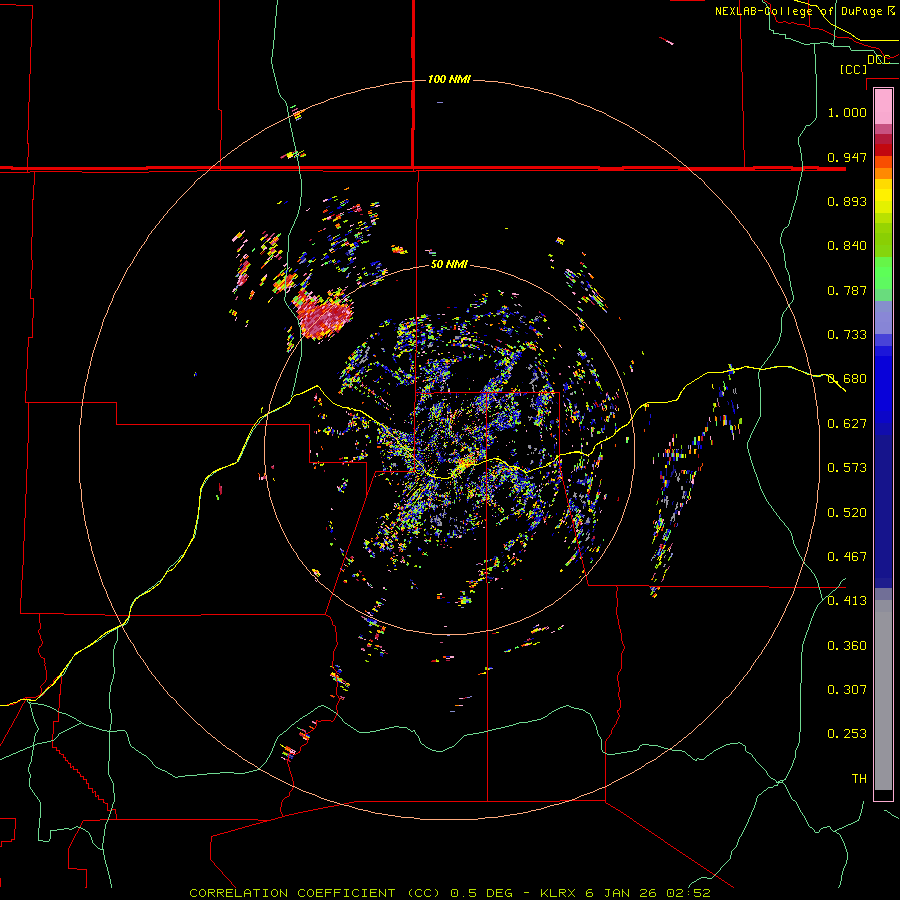Viewport: 900px width, 900px height.
Task: Click the TH threshold label on legend
Action: [859, 779]
